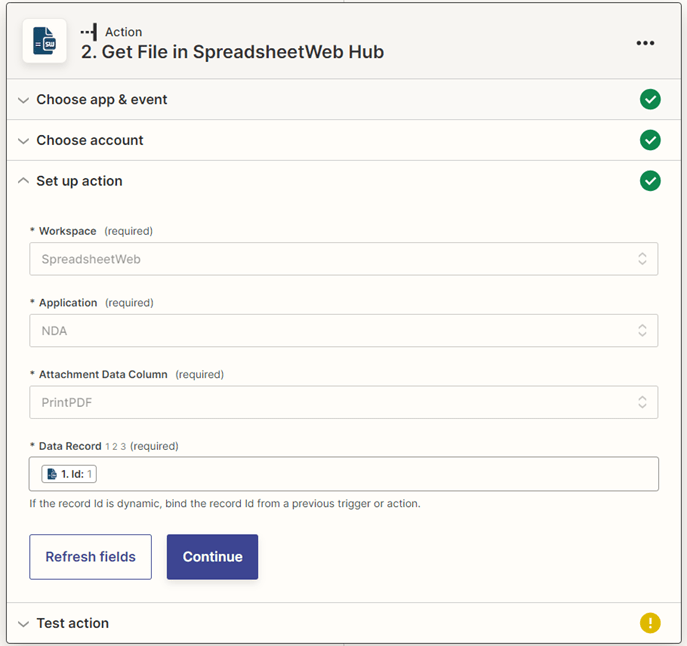Click green checkmark beside Choose account
The width and height of the screenshot is (687, 646).
click(x=650, y=140)
